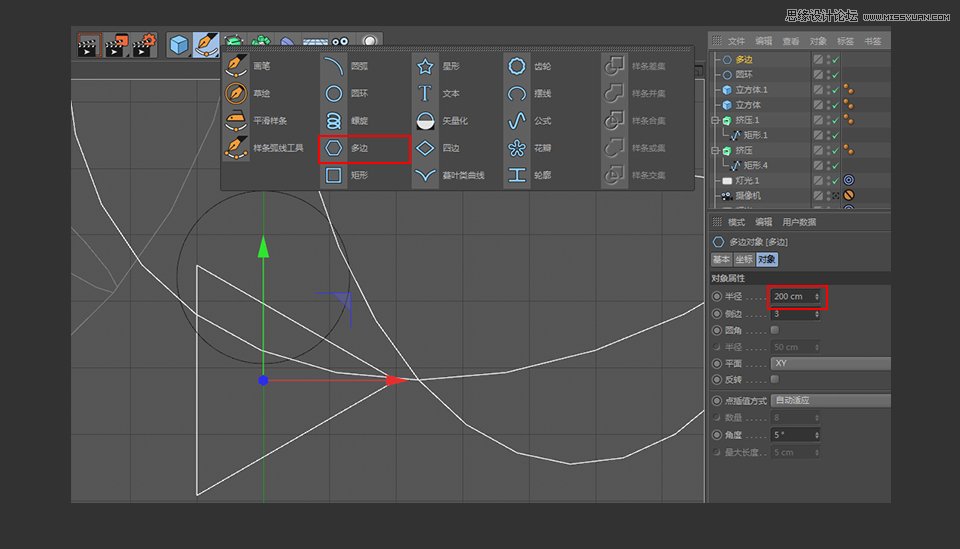Create a 四边 four-side spline
The width and height of the screenshot is (960, 549).
coord(437,148)
